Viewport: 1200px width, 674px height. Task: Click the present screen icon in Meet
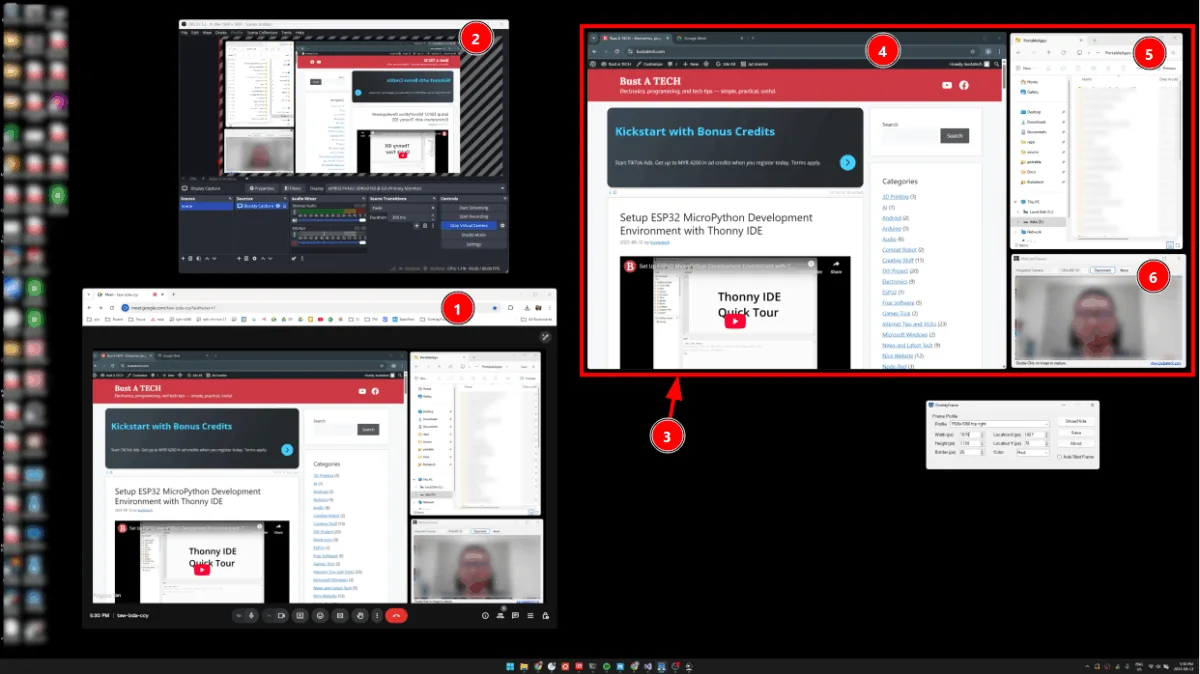pyautogui.click(x=300, y=615)
